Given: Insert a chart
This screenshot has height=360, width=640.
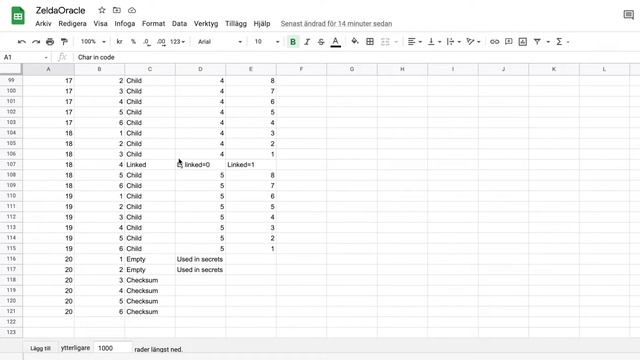Looking at the screenshot, I should [522, 42].
